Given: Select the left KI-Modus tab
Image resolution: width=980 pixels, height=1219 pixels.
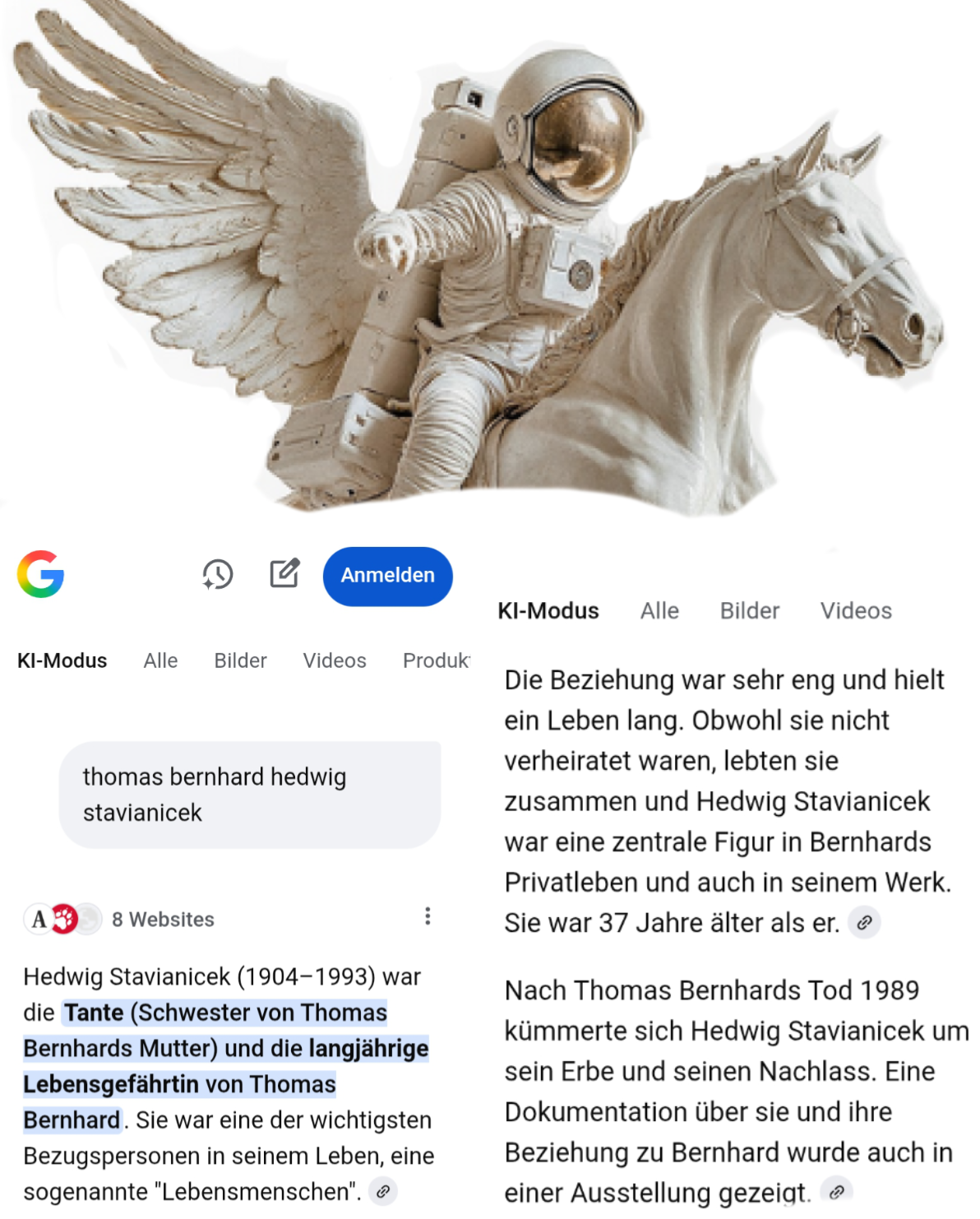Looking at the screenshot, I should coord(62,660).
